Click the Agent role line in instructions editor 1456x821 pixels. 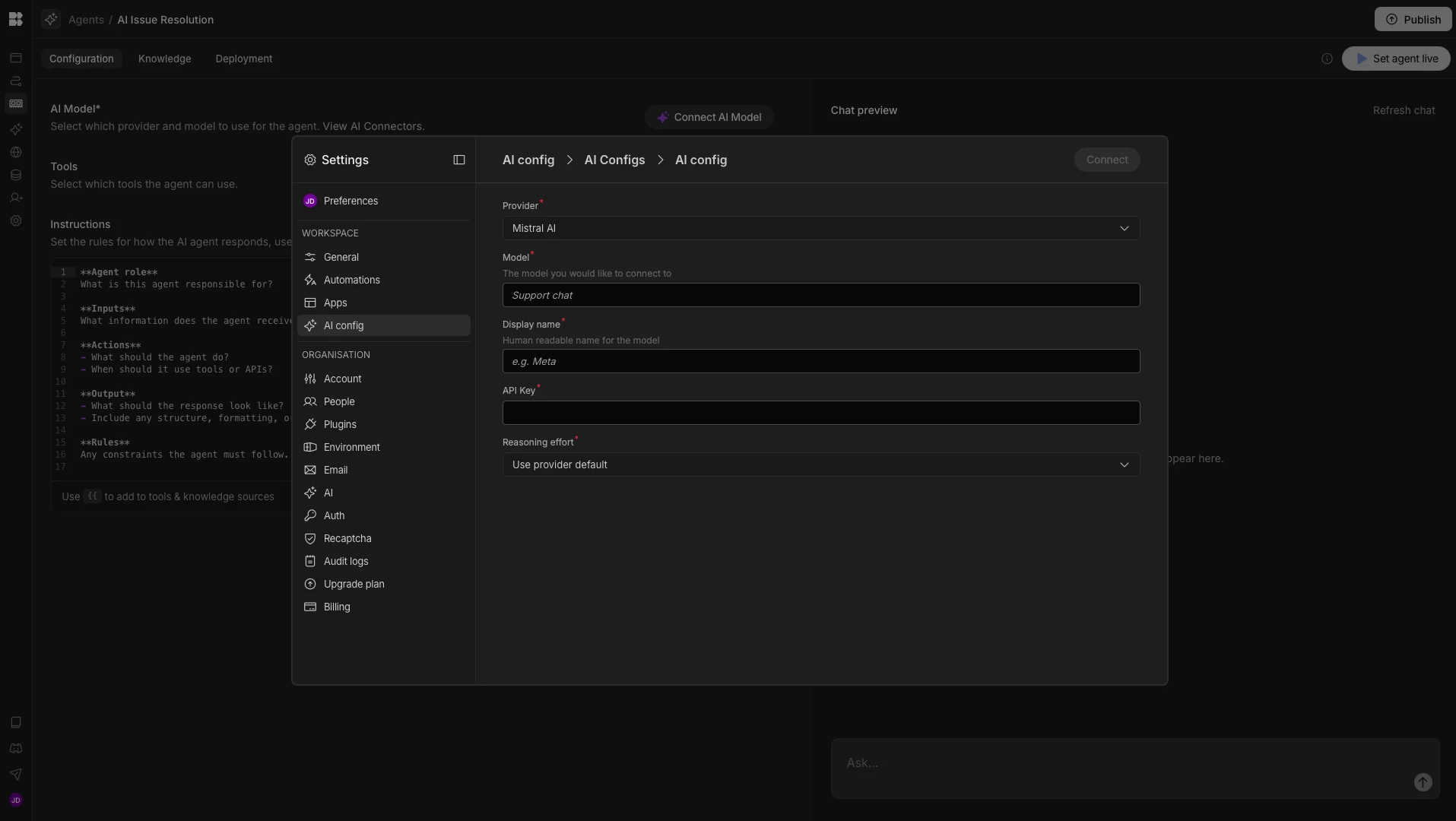pos(119,272)
